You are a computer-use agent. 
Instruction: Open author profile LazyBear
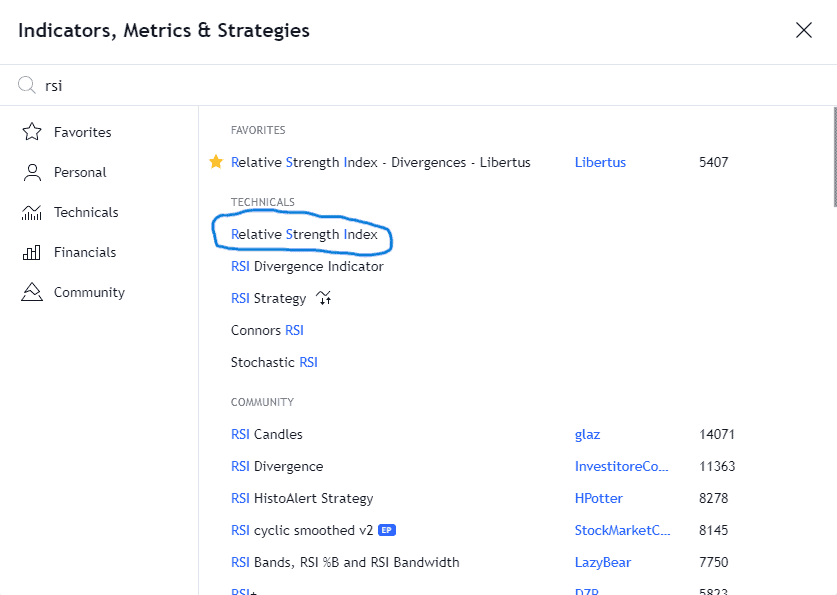tap(603, 562)
